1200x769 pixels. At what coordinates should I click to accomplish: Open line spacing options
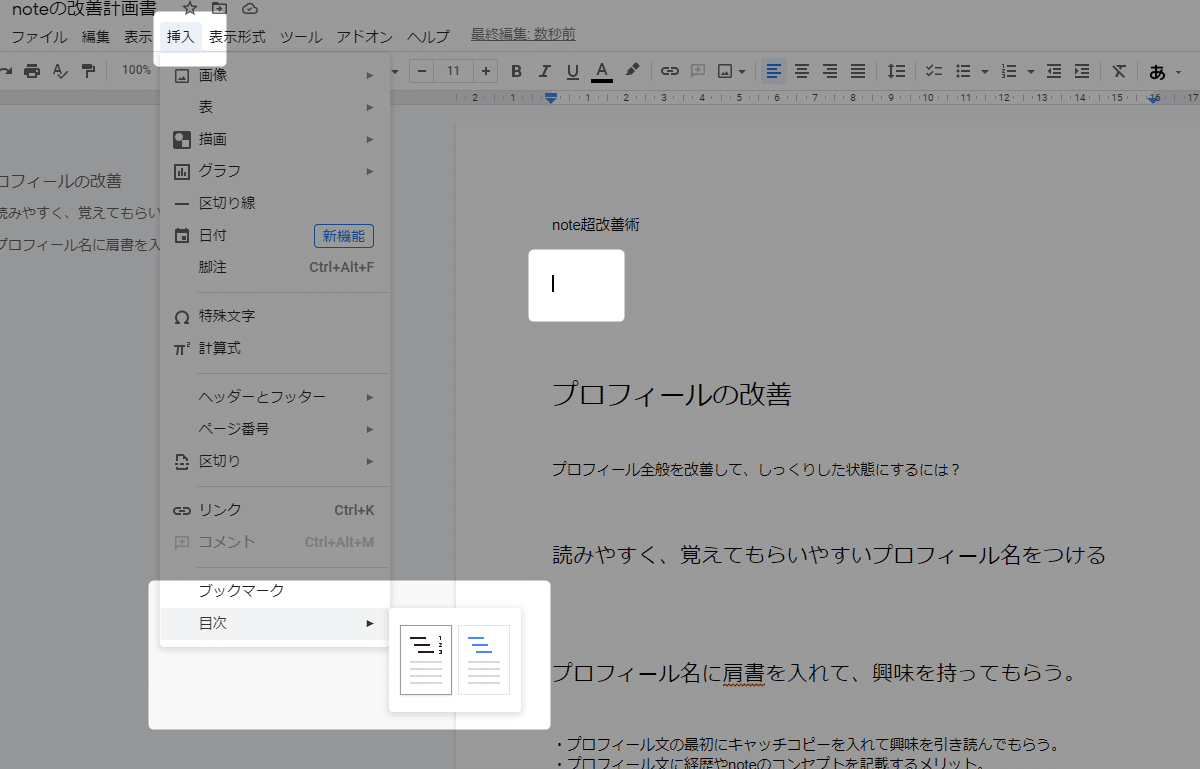pyautogui.click(x=897, y=71)
